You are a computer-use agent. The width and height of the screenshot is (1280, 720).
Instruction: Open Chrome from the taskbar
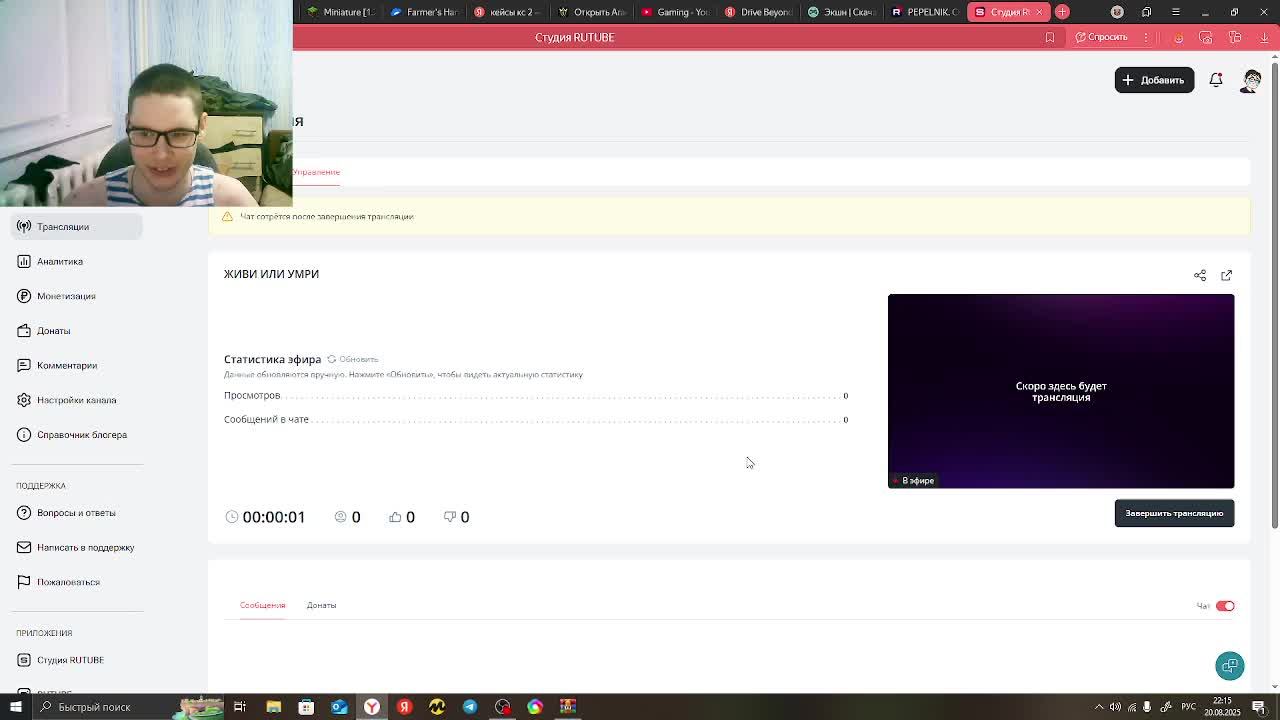pyautogui.click(x=535, y=707)
